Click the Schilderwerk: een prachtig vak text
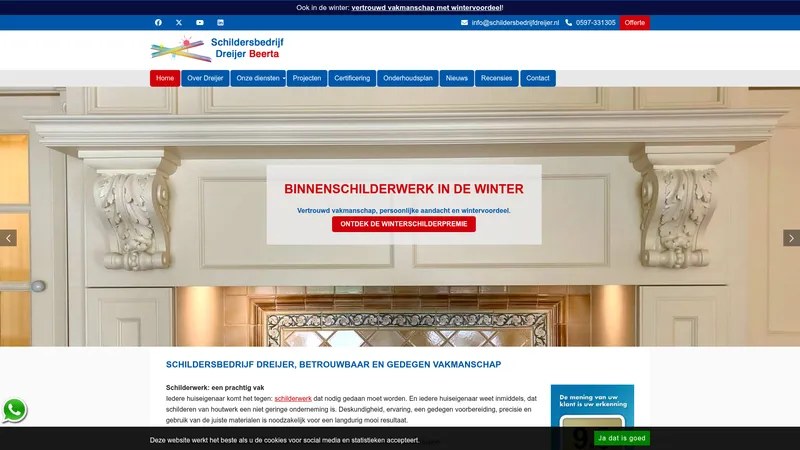This screenshot has width=800, height=450. [215, 388]
